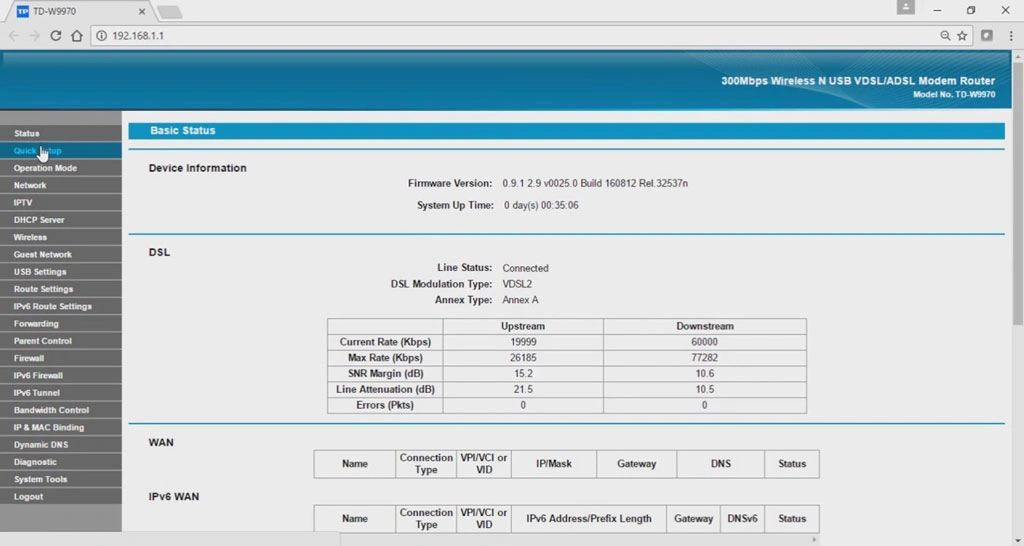The height and width of the screenshot is (546, 1024).
Task: Click DSL modulation value VDSL2
Action: [517, 284]
